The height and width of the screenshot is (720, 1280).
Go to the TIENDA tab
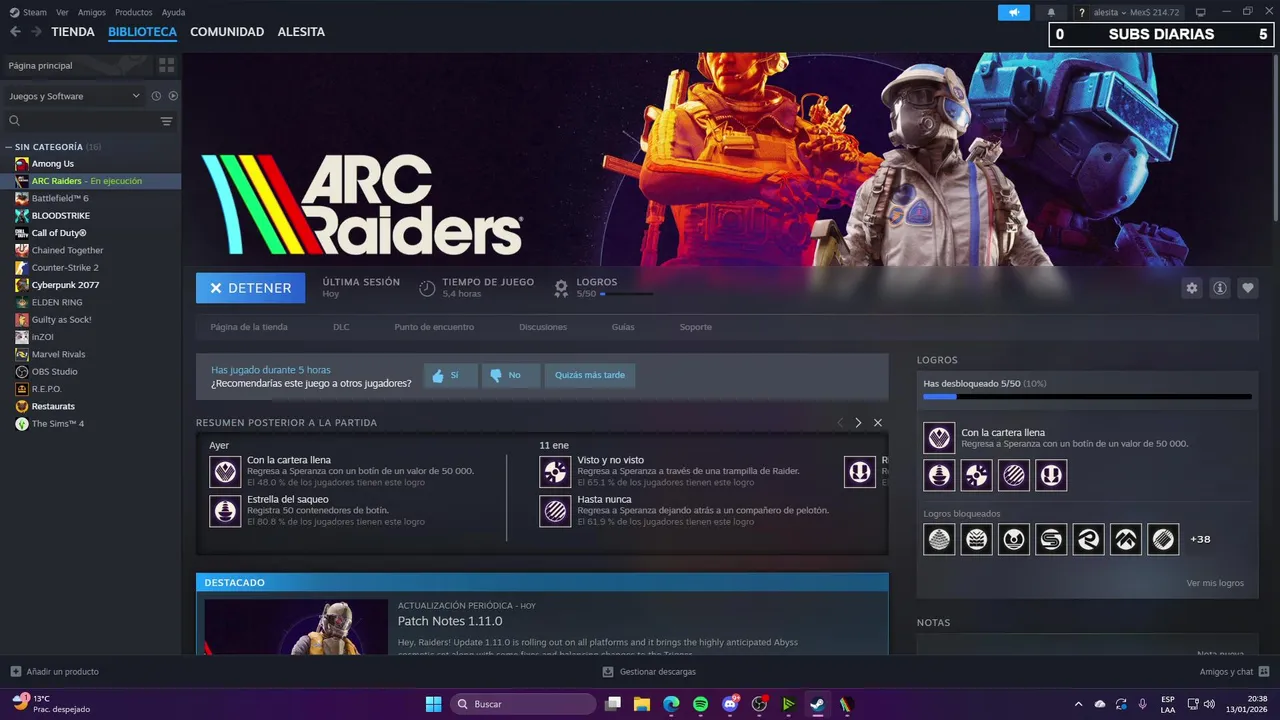73,32
